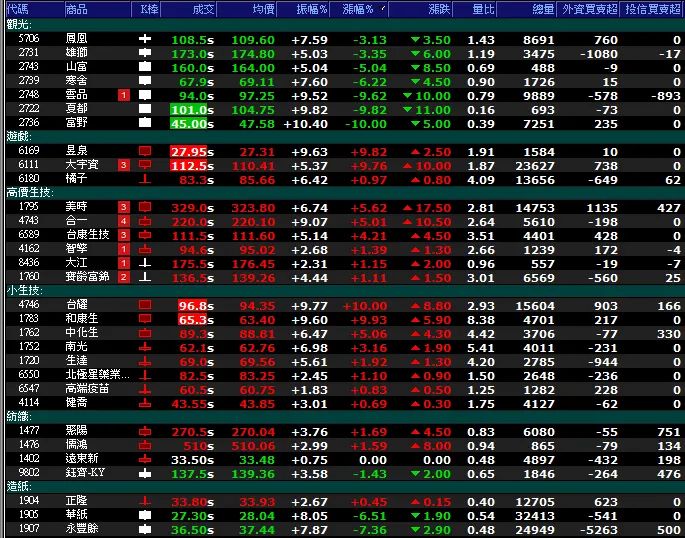
Task: Click the K棒 icon for 華紙 1905
Action: (145, 515)
